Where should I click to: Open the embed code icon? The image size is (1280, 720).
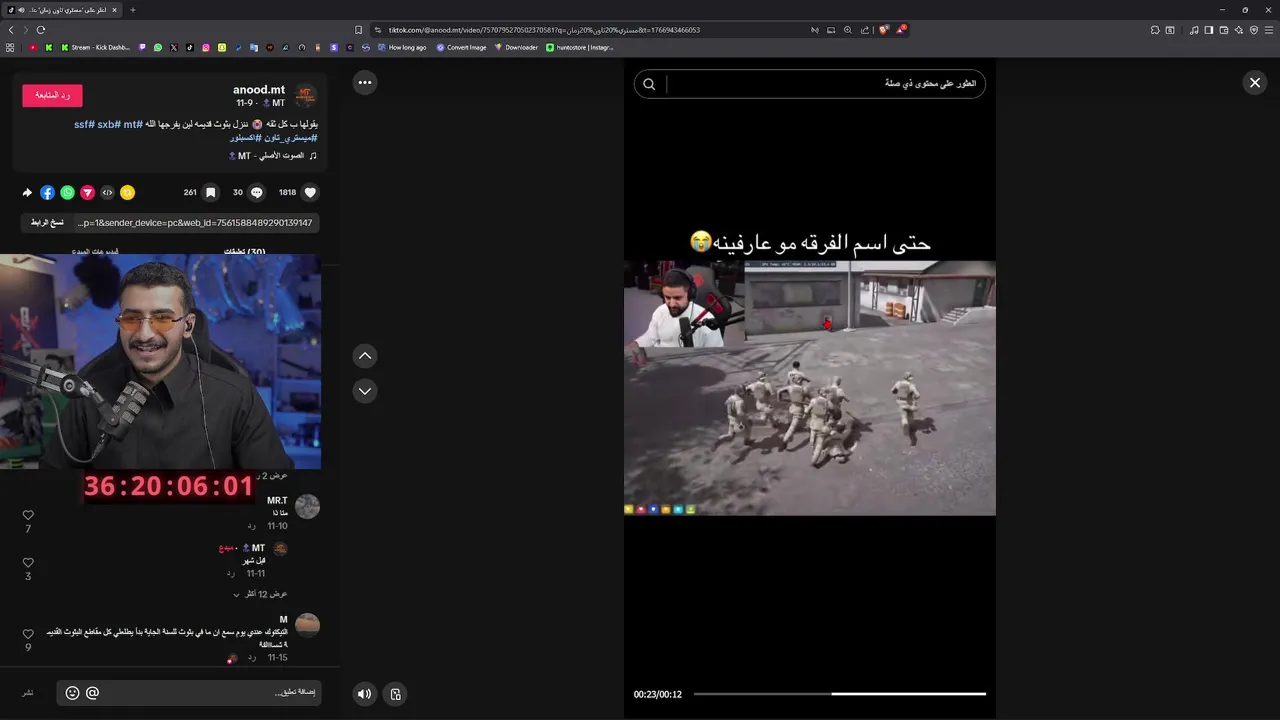107,192
